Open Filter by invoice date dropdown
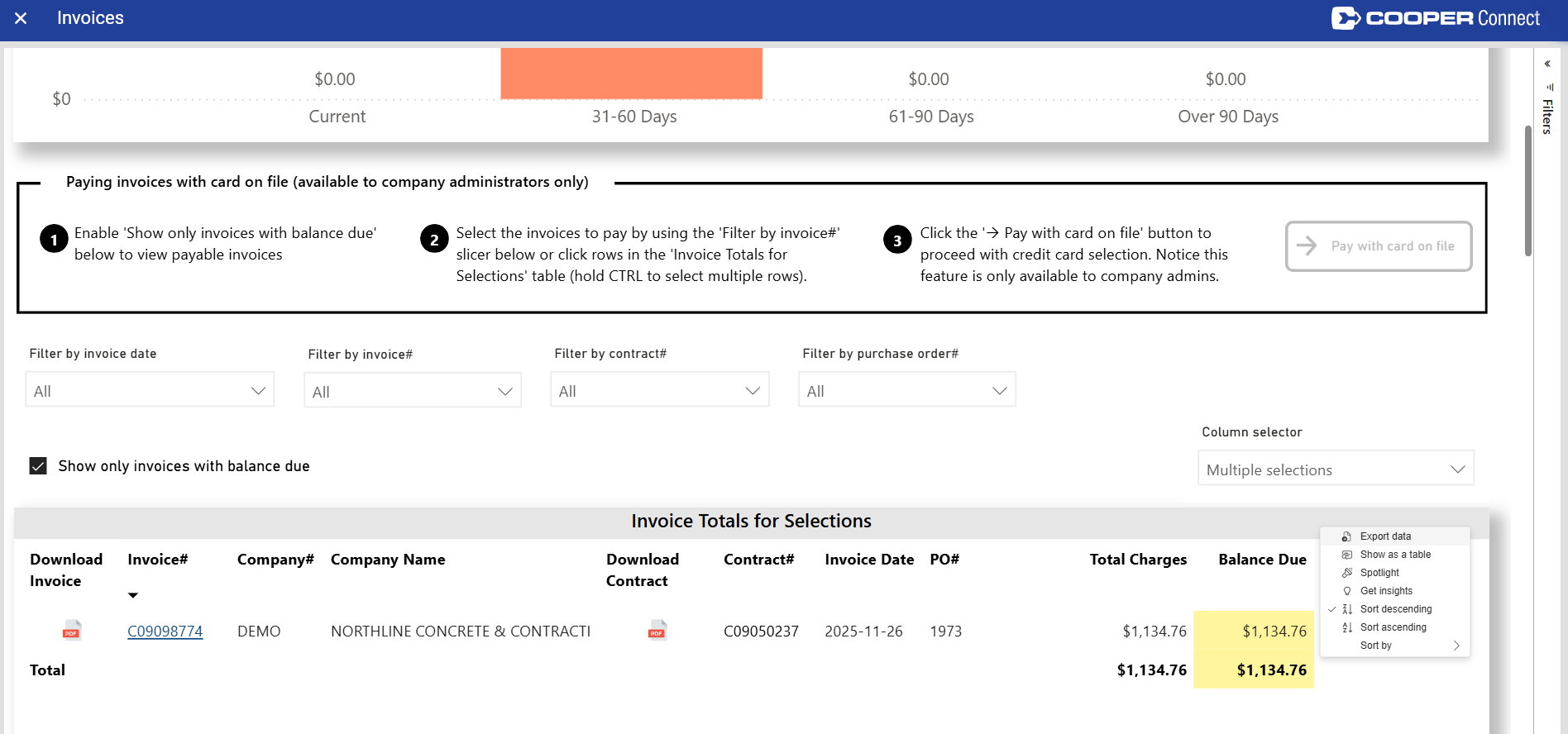Screen dimensions: 1568x734 (x=150, y=390)
